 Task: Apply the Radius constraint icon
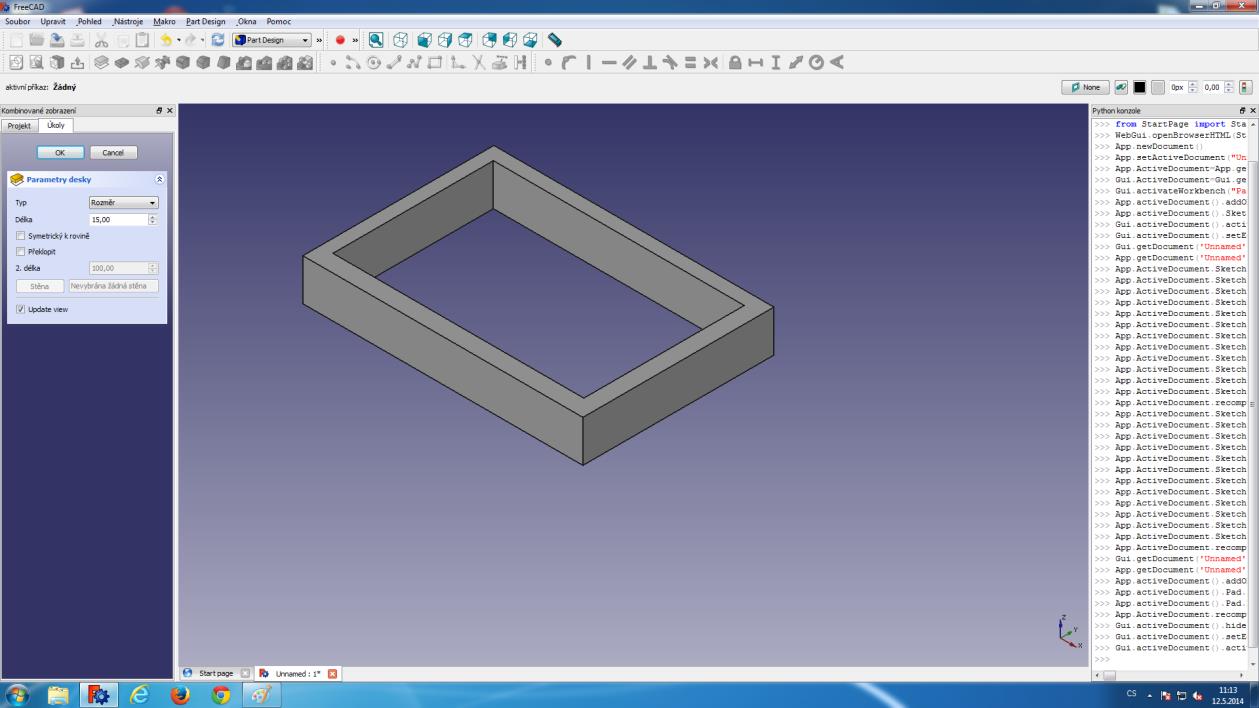coord(816,62)
